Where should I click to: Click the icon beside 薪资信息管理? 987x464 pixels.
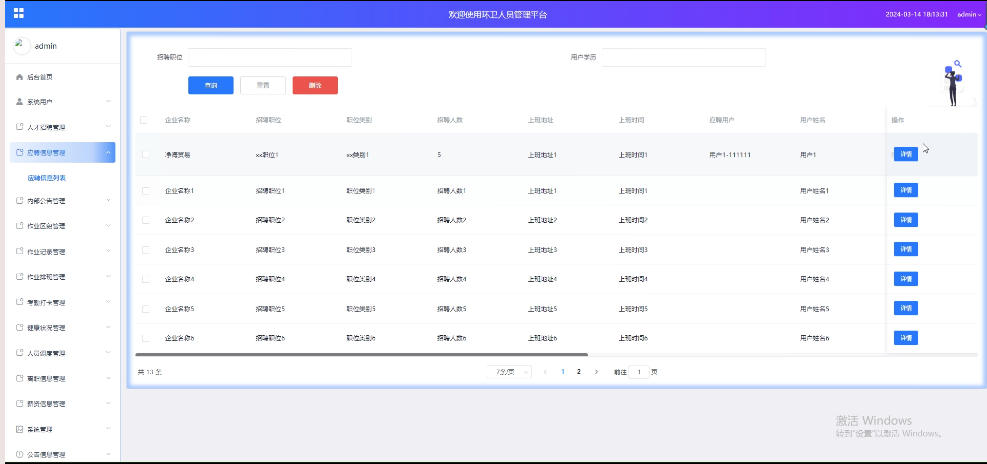click(x=19, y=404)
